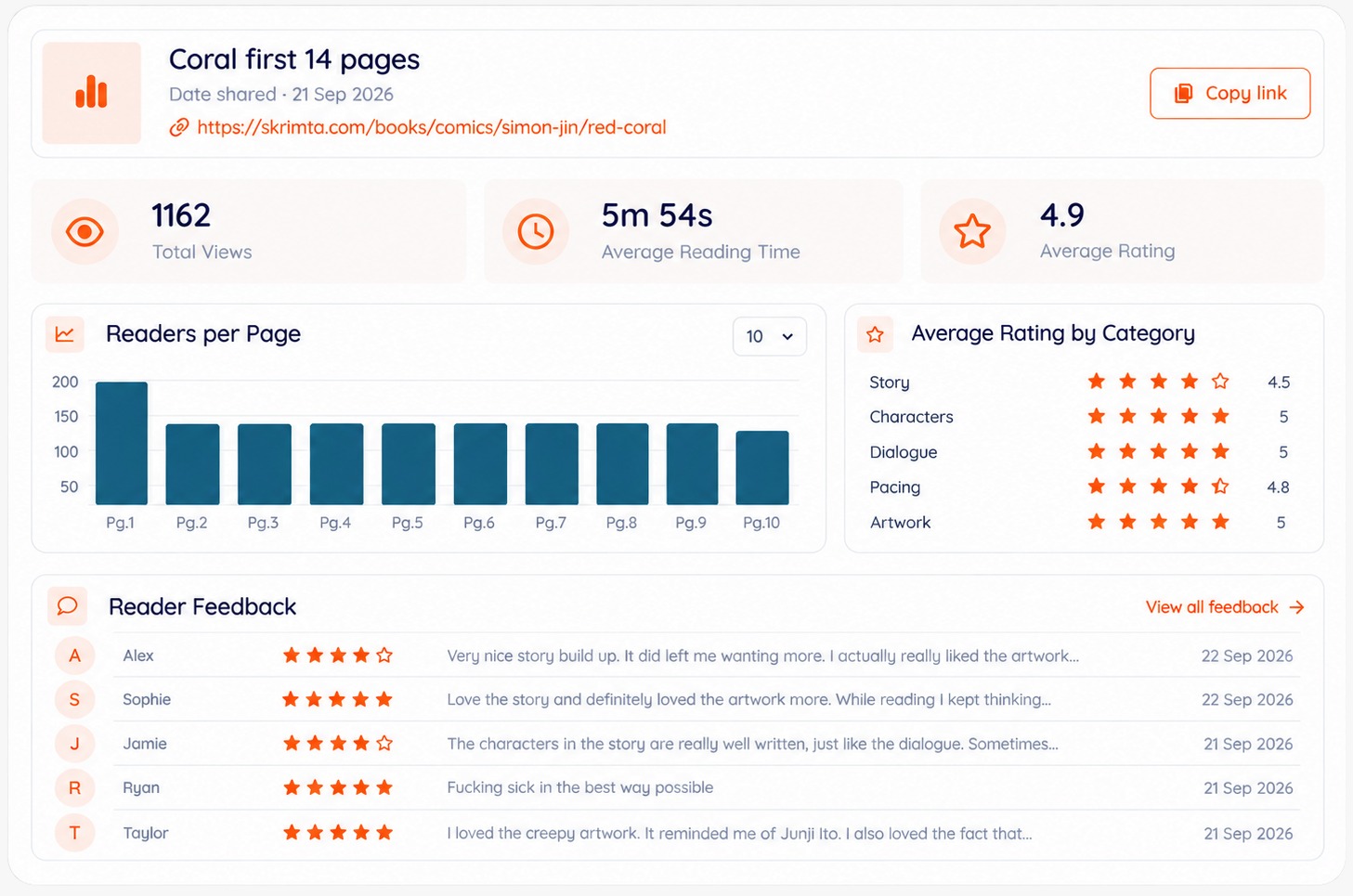Click the speech bubble icon by Reader Feedback
Viewport: 1353px width, 896px height.
coord(67,606)
